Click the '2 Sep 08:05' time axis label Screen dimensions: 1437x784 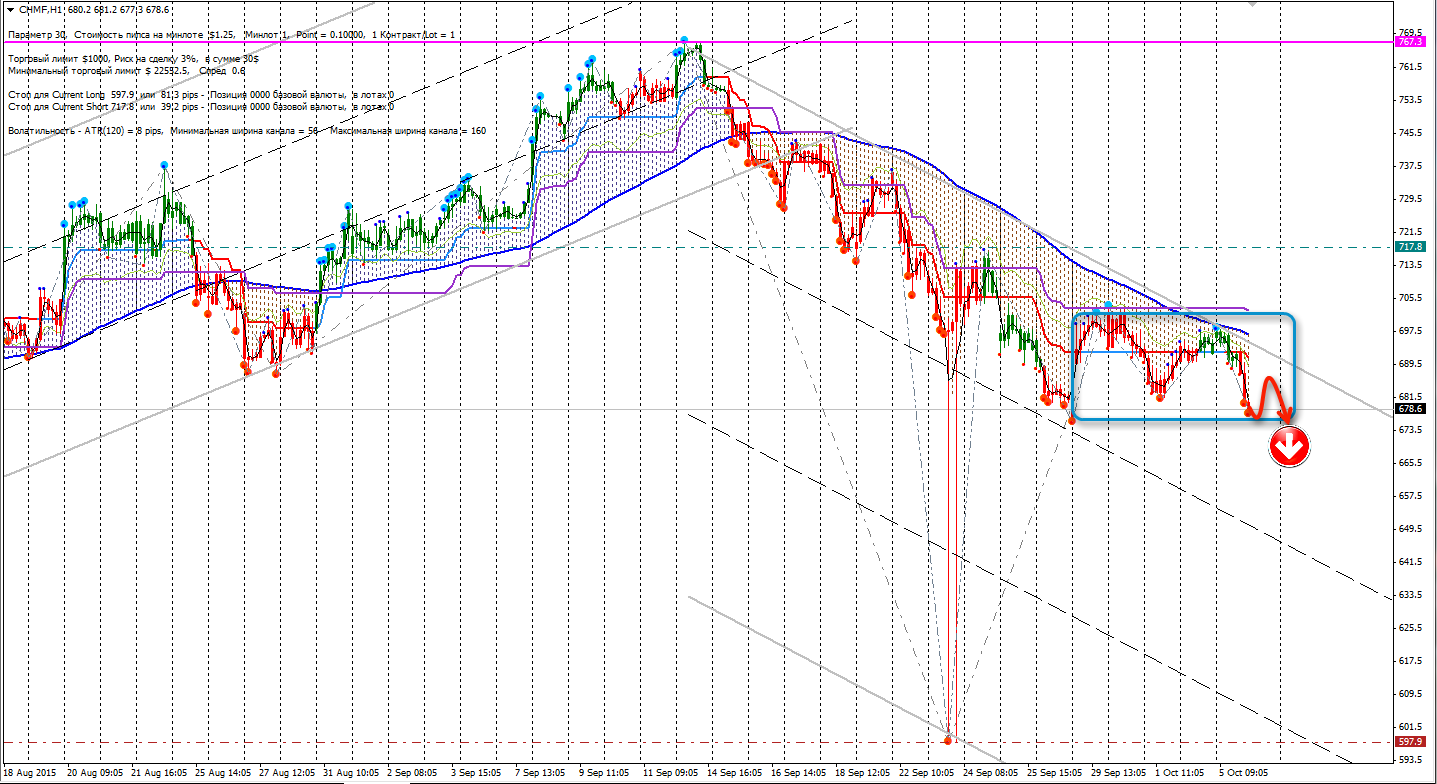click(x=413, y=773)
